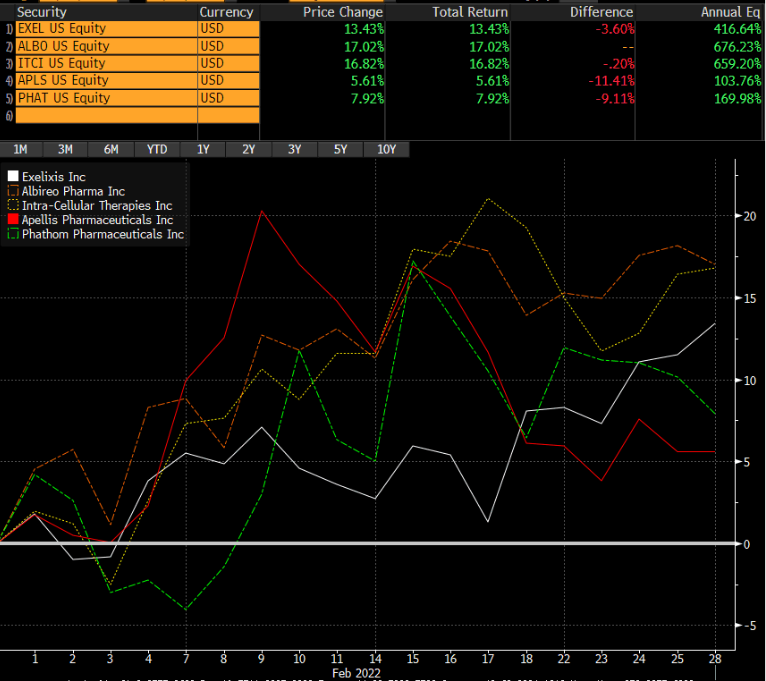Click Phathom Pharmaceuticals Inc legend label
Image resolution: width=766 pixels, height=681 pixels.
coord(103,234)
